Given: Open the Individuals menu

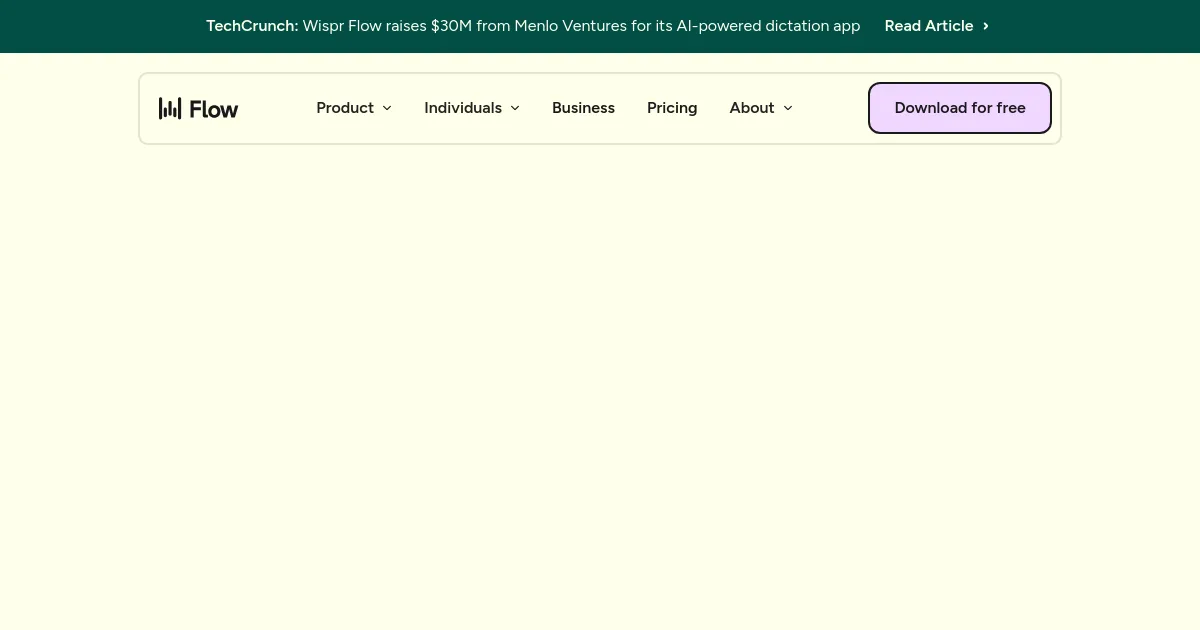Looking at the screenshot, I should pos(463,108).
